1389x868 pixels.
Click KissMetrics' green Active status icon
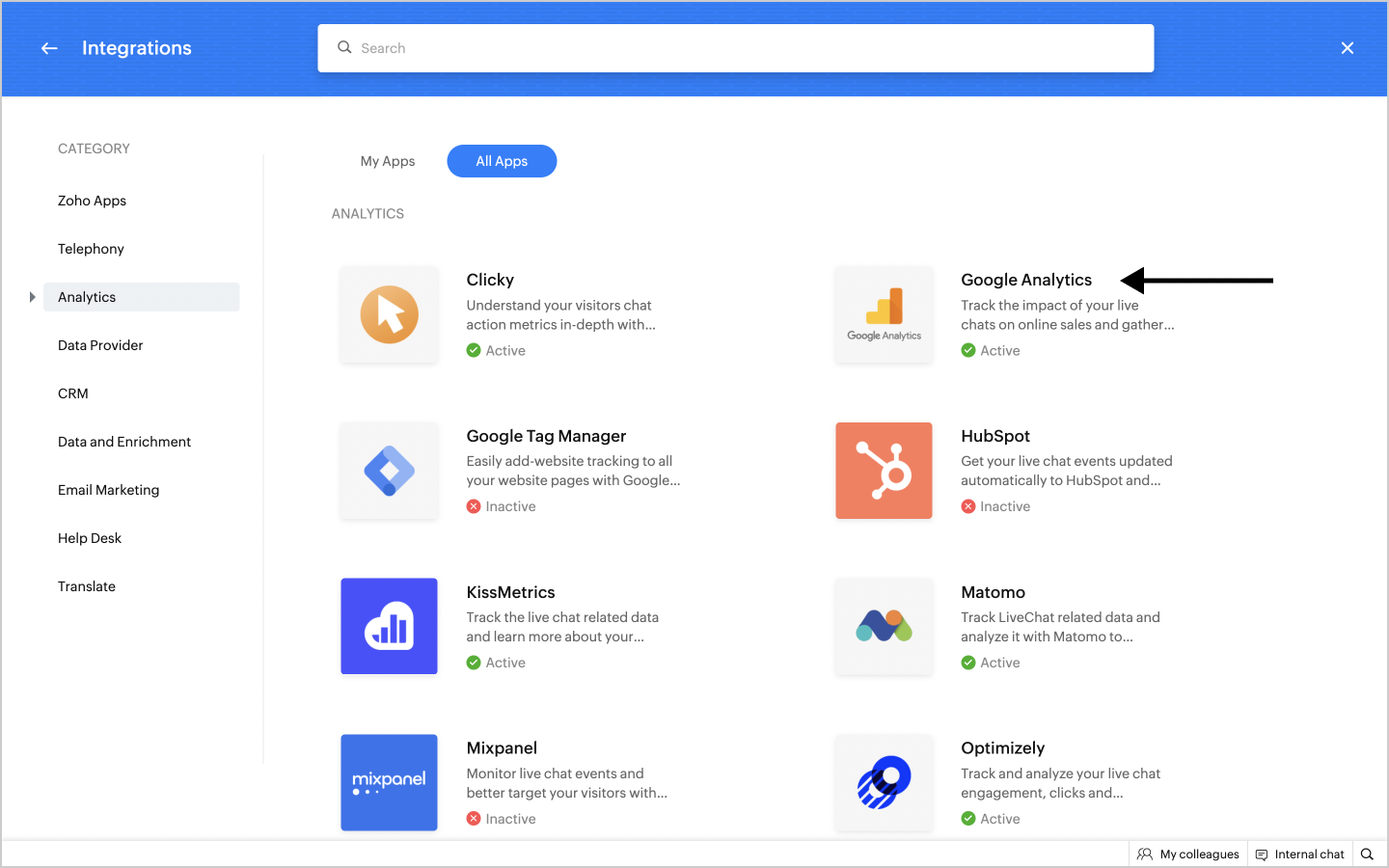coord(474,663)
